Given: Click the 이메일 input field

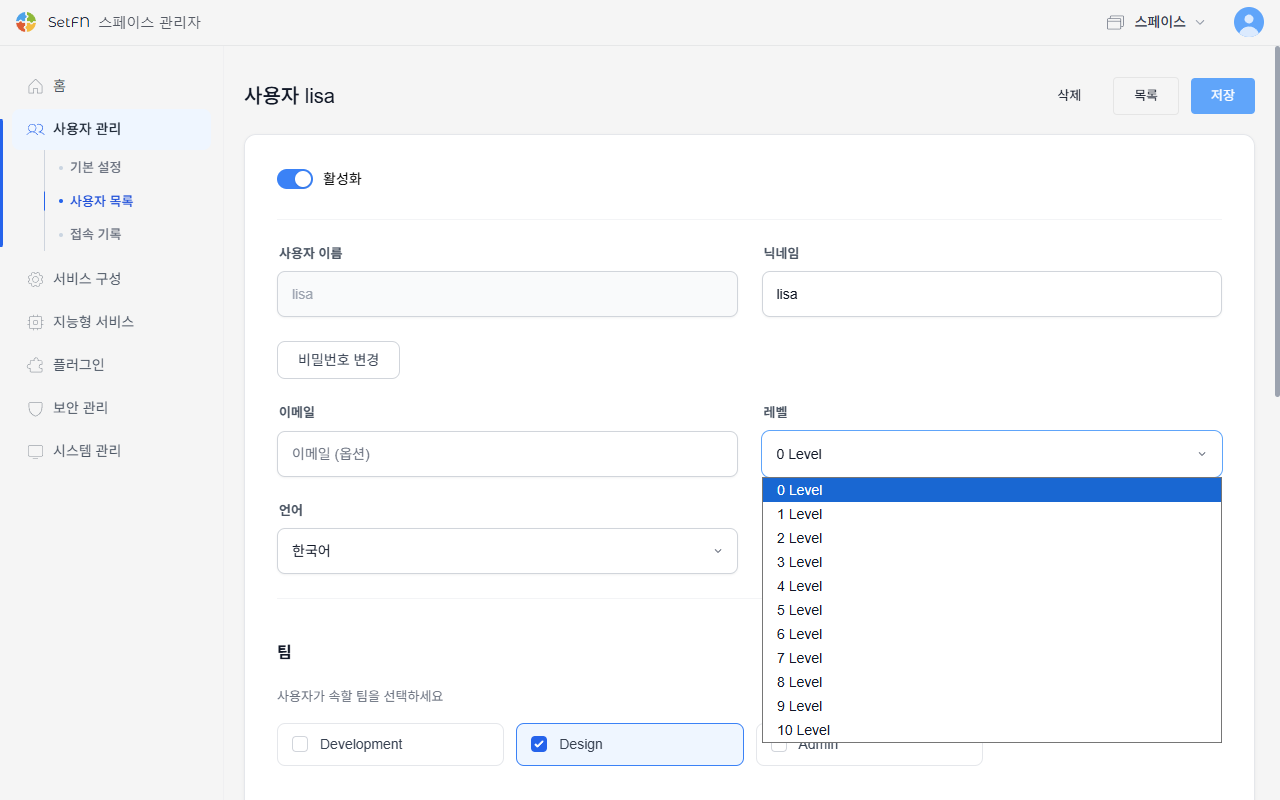Looking at the screenshot, I should coord(507,454).
